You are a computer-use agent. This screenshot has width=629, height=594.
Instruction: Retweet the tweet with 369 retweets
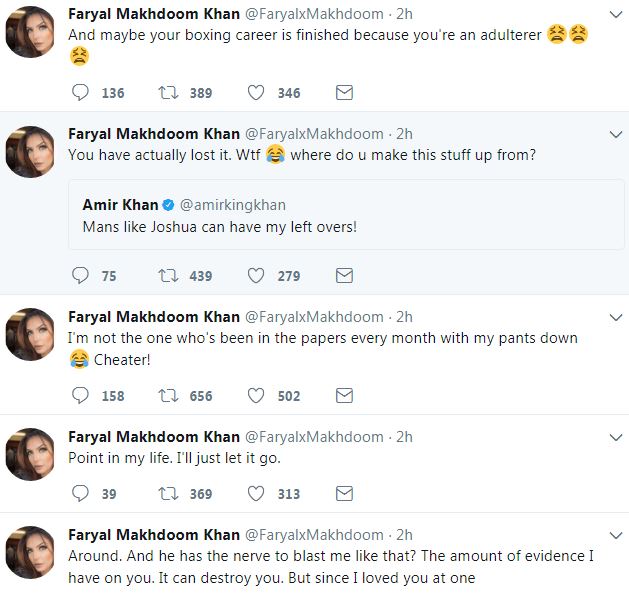point(169,493)
